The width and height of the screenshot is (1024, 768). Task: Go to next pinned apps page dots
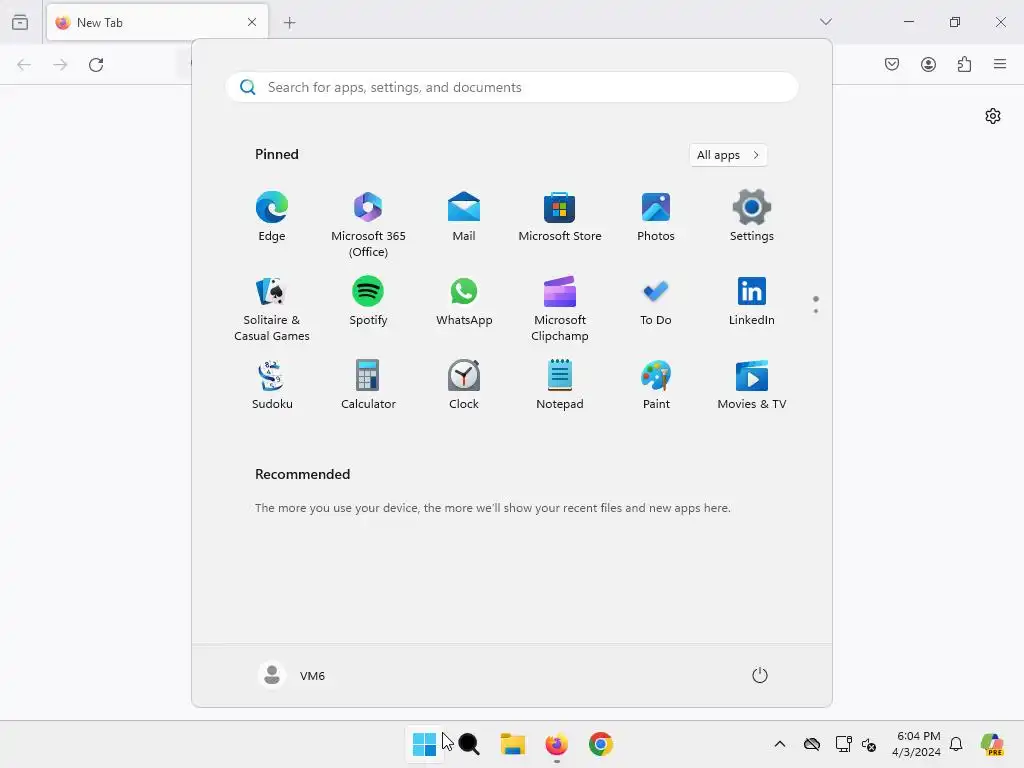click(816, 304)
